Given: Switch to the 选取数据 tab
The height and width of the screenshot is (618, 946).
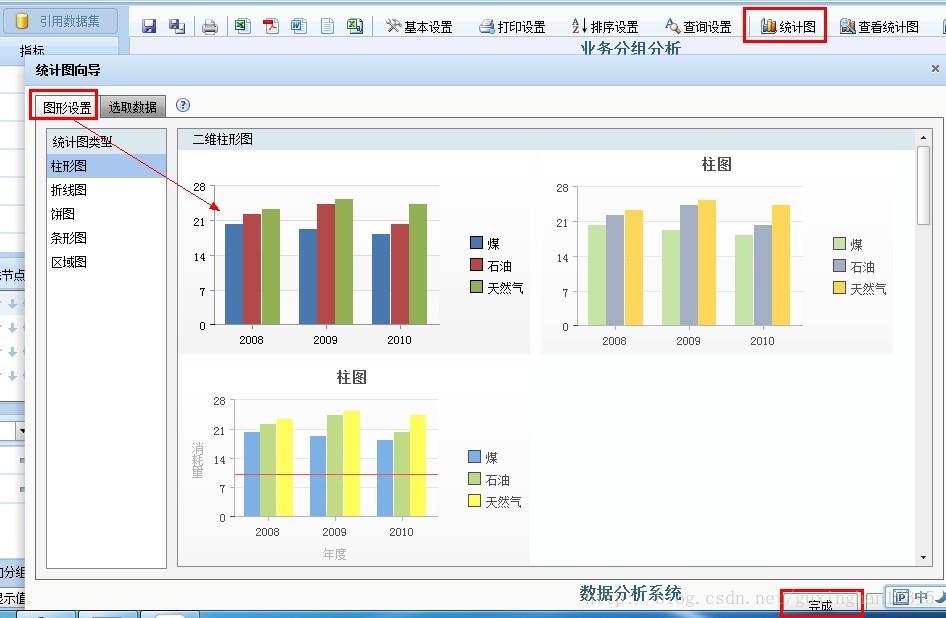Looking at the screenshot, I should tap(133, 107).
